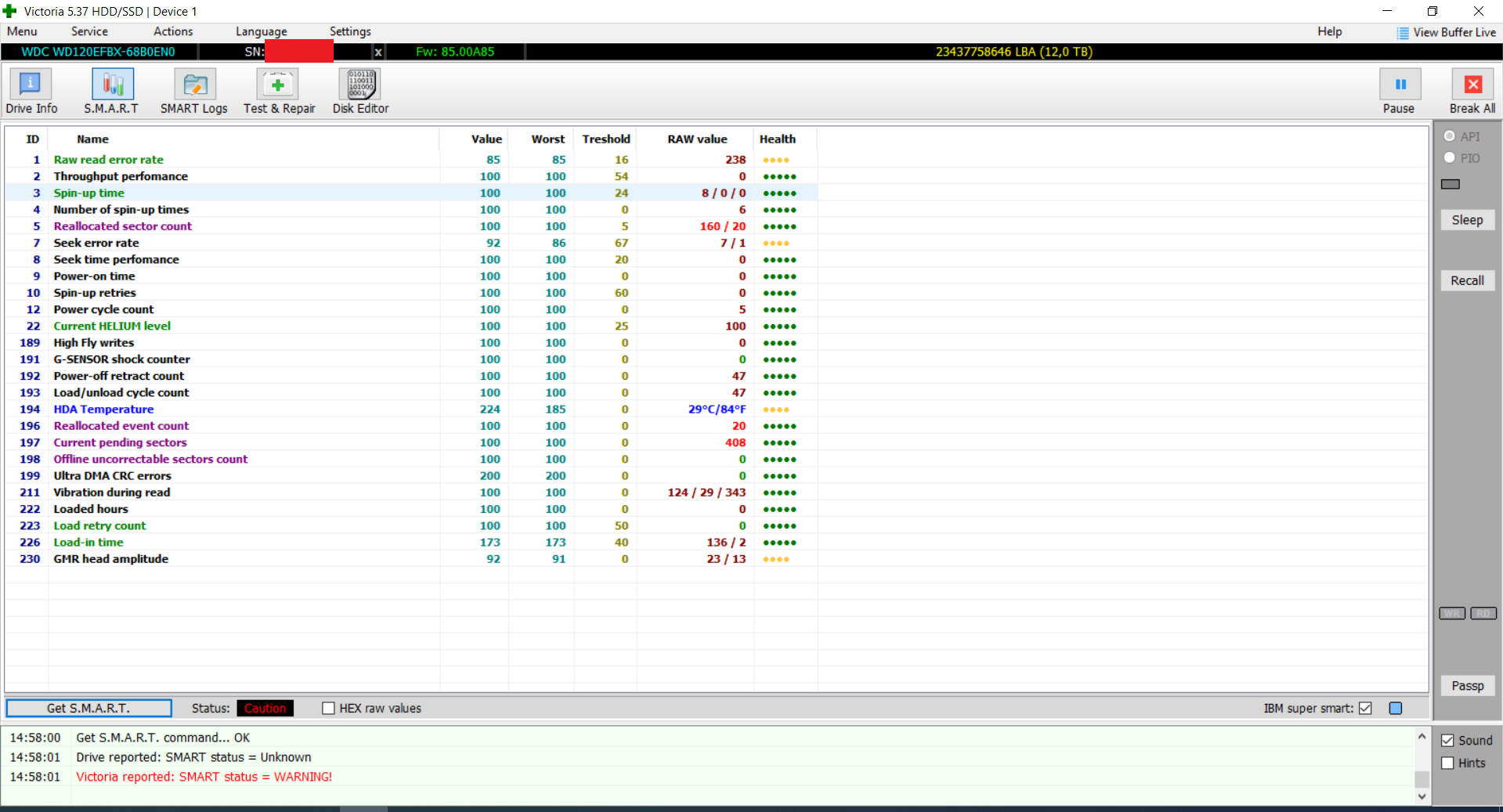1503x812 pixels.
Task: Select the Reallocated sector count row
Action: 123,226
